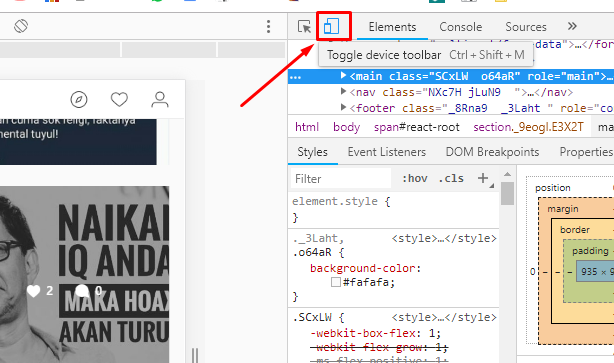Image resolution: width=614 pixels, height=363 pixels.
Task: Select the html breadcrumb
Action: (x=307, y=127)
